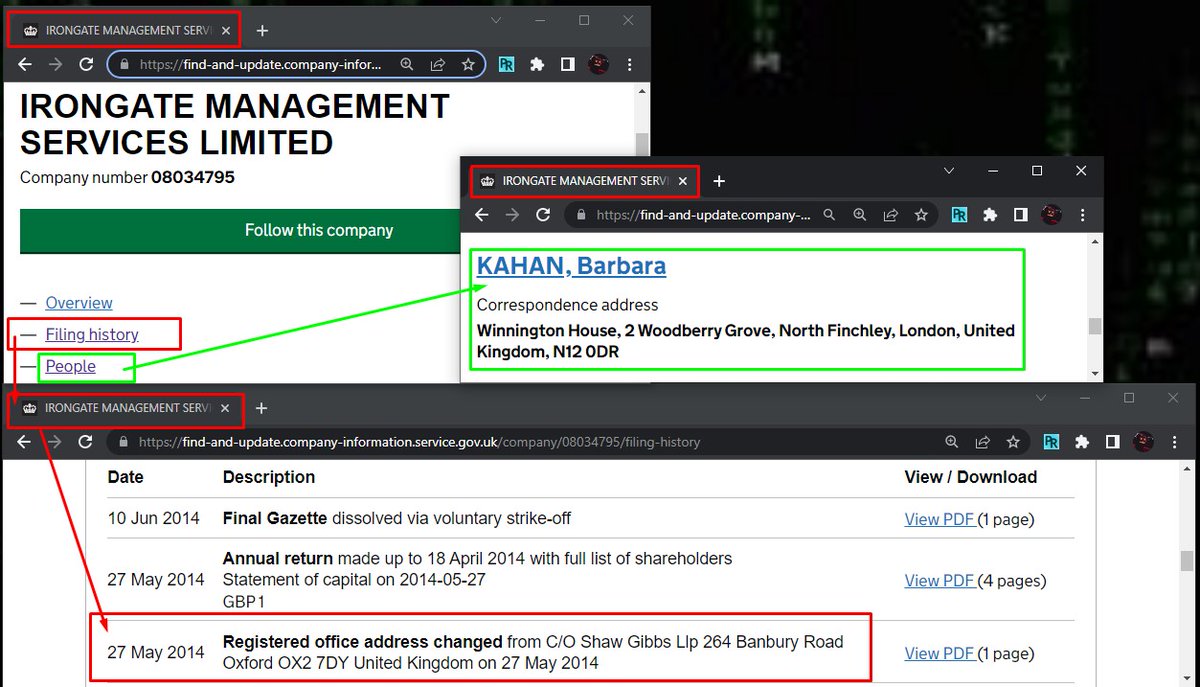The width and height of the screenshot is (1200, 687).
Task: Toggle side panel icon in top-left window
Action: pos(567,64)
